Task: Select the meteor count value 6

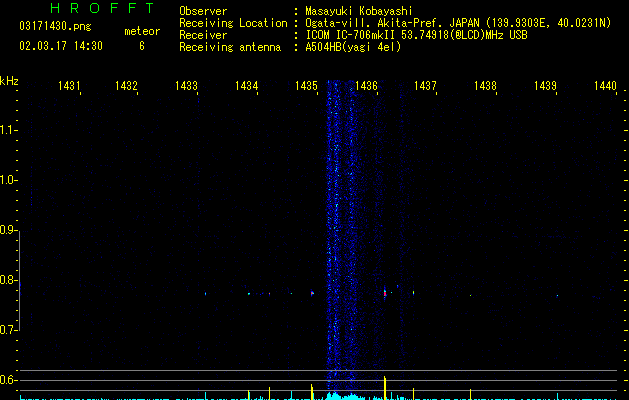Action: pyautogui.click(x=142, y=46)
